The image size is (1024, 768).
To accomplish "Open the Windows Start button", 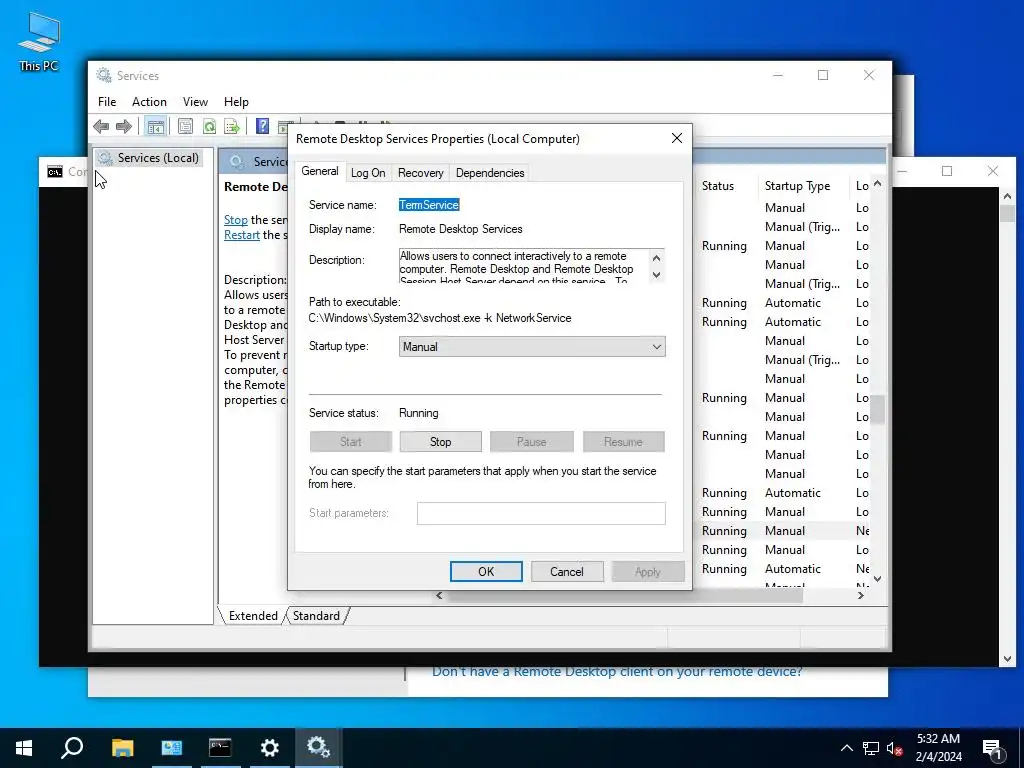I will (24, 747).
